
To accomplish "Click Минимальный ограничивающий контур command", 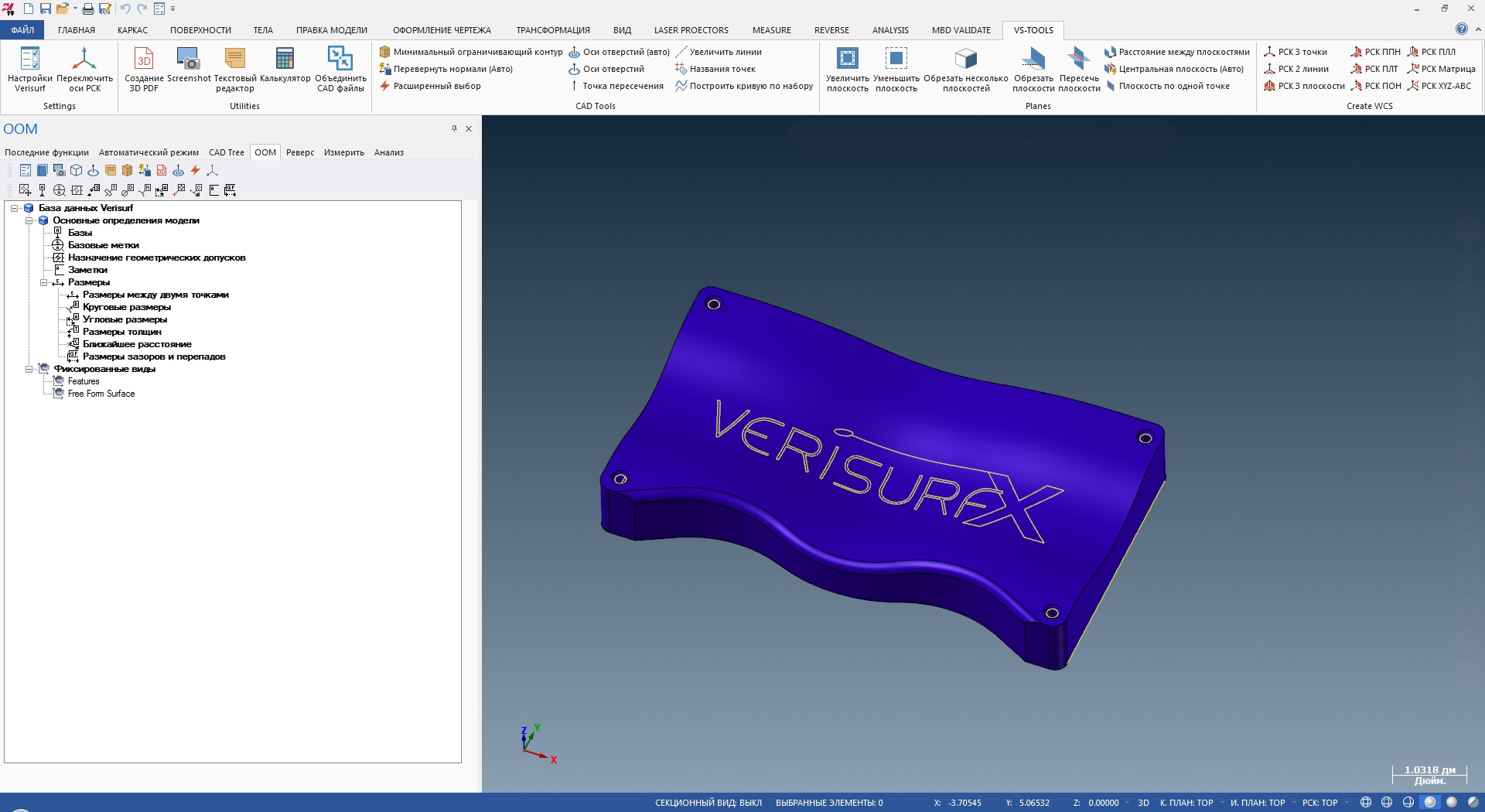I will [x=471, y=52].
